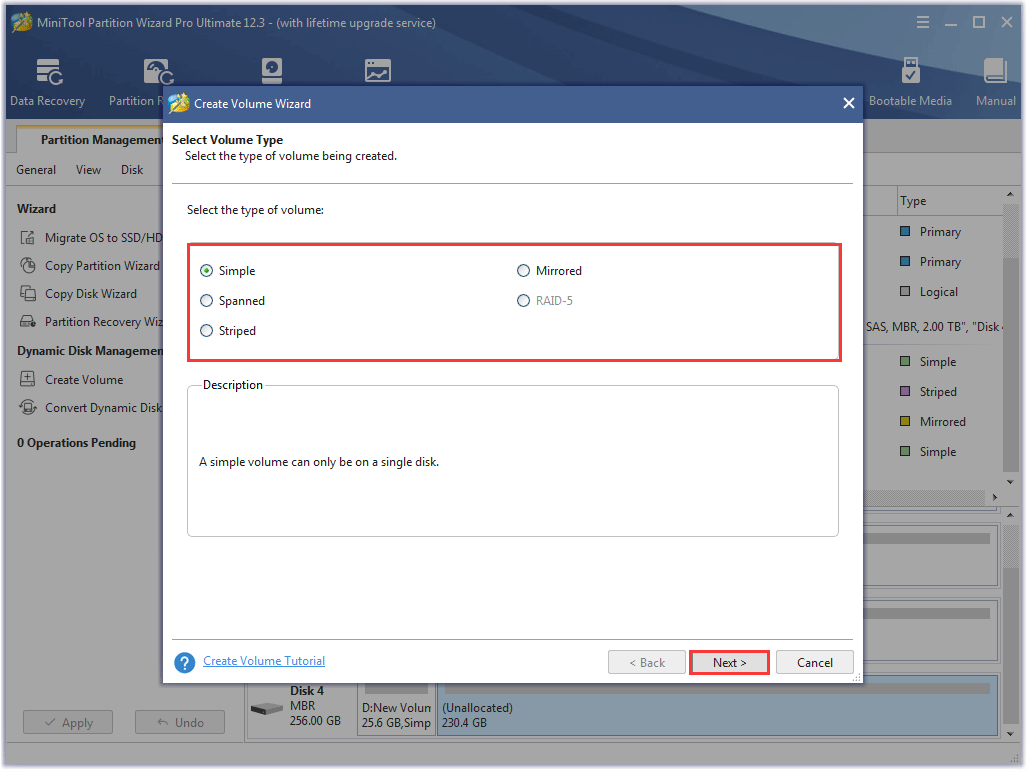Image resolution: width=1029 pixels, height=772 pixels.
Task: Open the Bootable Media tool
Action: point(910,81)
